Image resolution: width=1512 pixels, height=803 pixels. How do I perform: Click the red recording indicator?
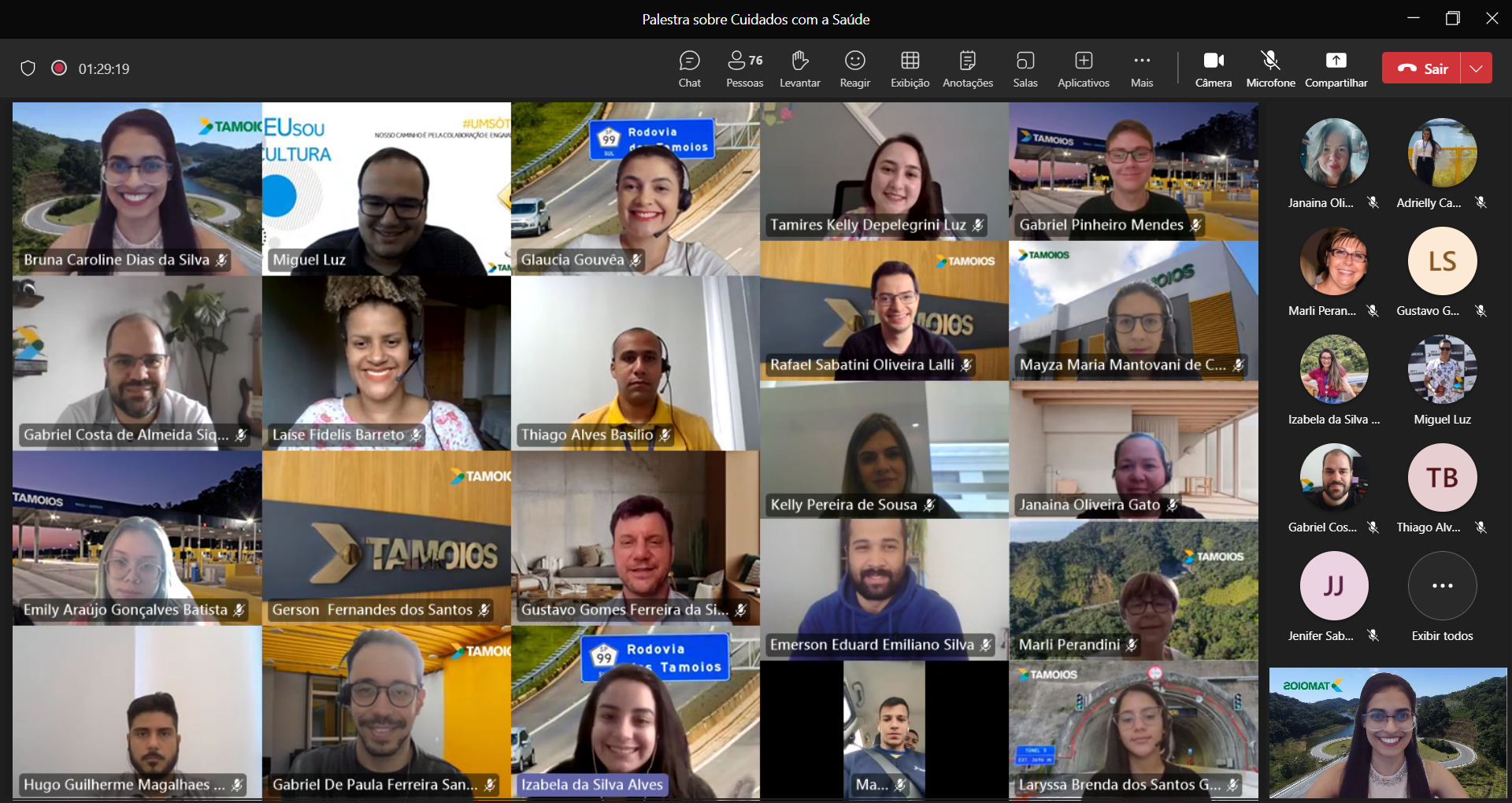click(x=59, y=68)
